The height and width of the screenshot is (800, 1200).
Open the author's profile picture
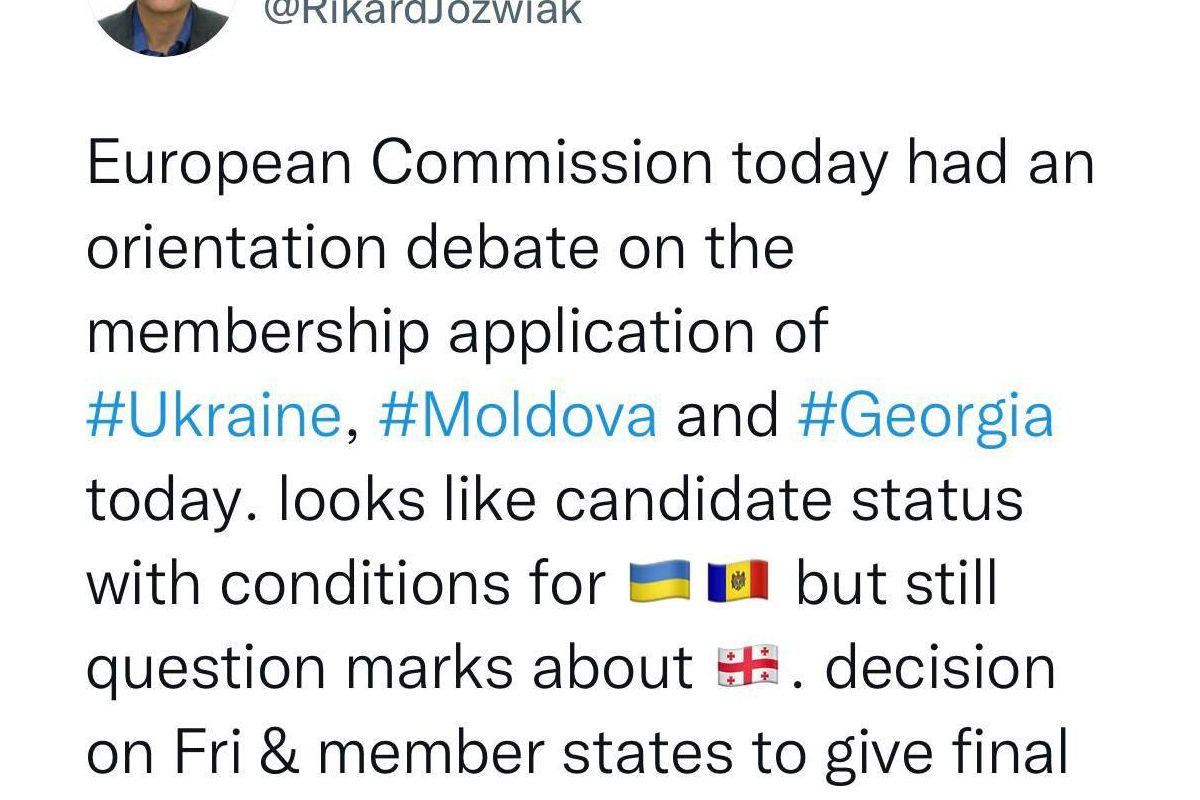[163, 20]
